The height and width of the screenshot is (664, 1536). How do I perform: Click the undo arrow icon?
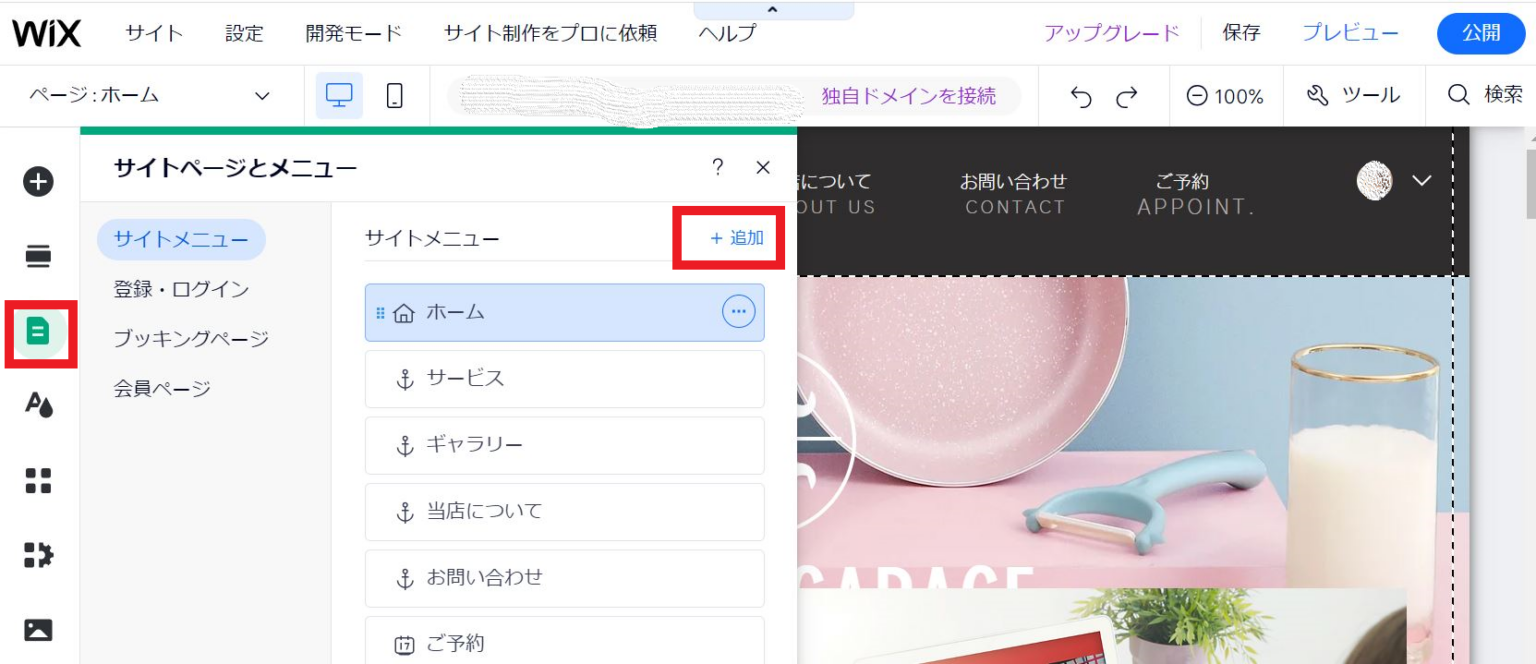coord(1079,96)
